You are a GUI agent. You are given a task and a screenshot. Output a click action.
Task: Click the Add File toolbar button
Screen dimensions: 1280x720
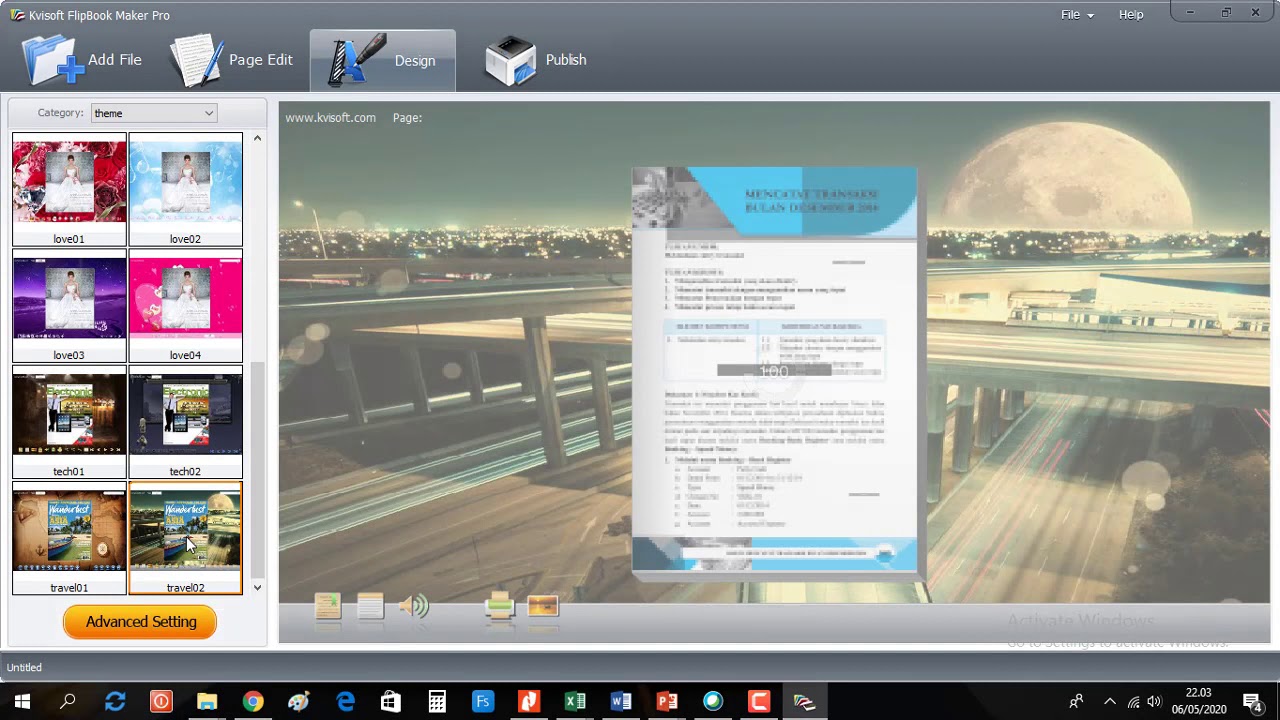(83, 60)
